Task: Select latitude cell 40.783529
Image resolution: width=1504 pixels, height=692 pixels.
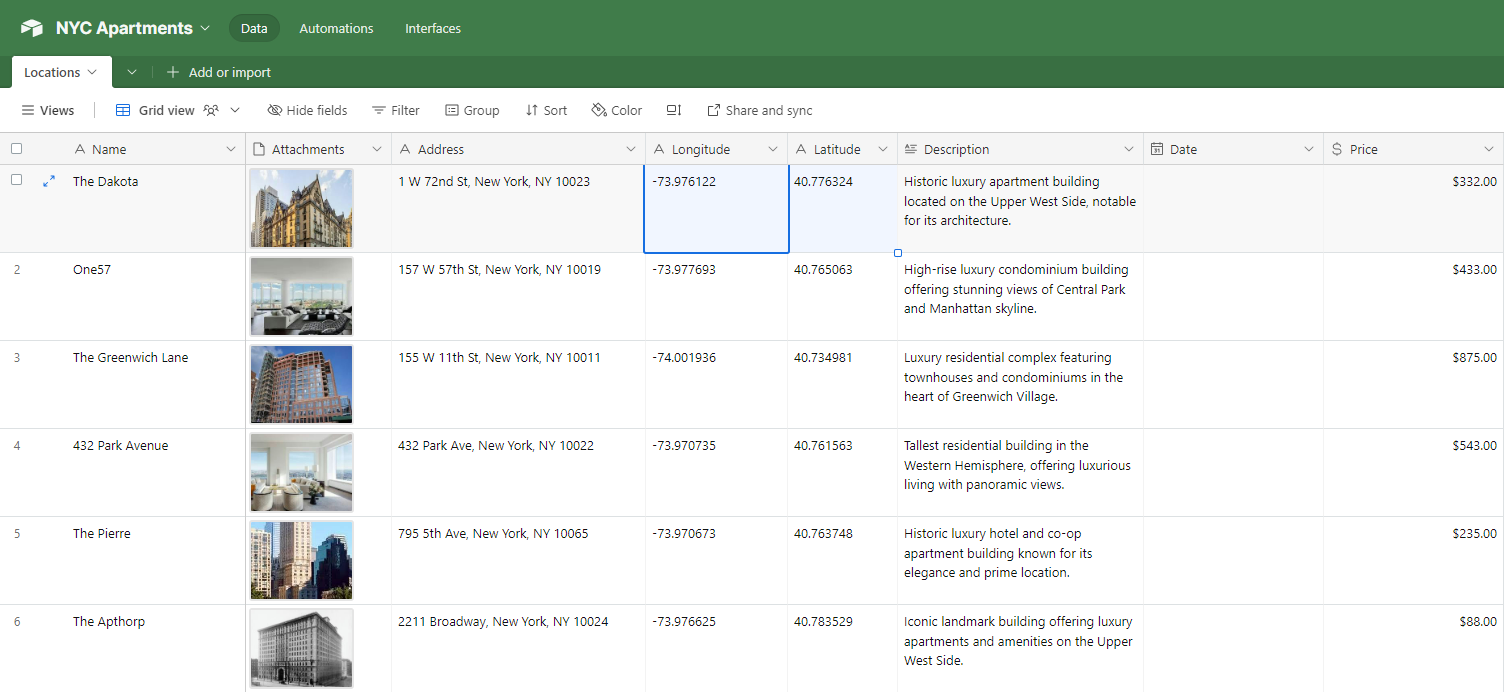Action: (842, 648)
